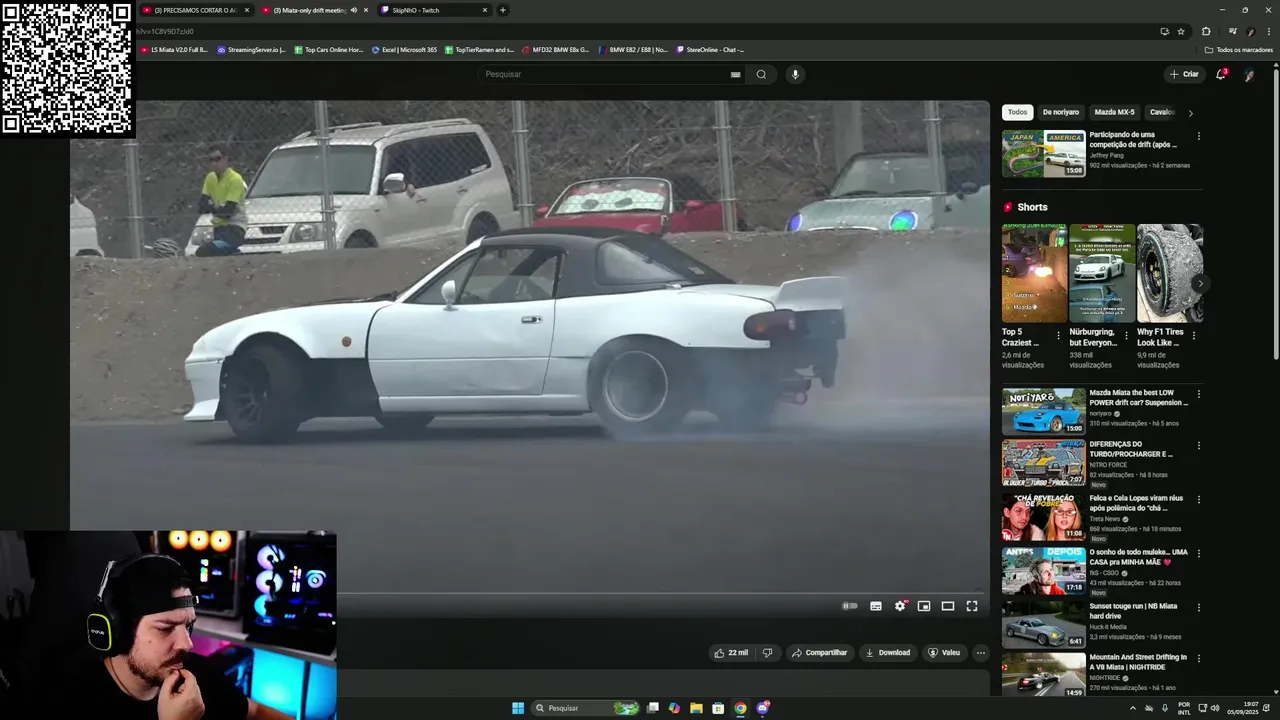
Task: Click the Valeu button
Action: pyautogui.click(x=944, y=653)
